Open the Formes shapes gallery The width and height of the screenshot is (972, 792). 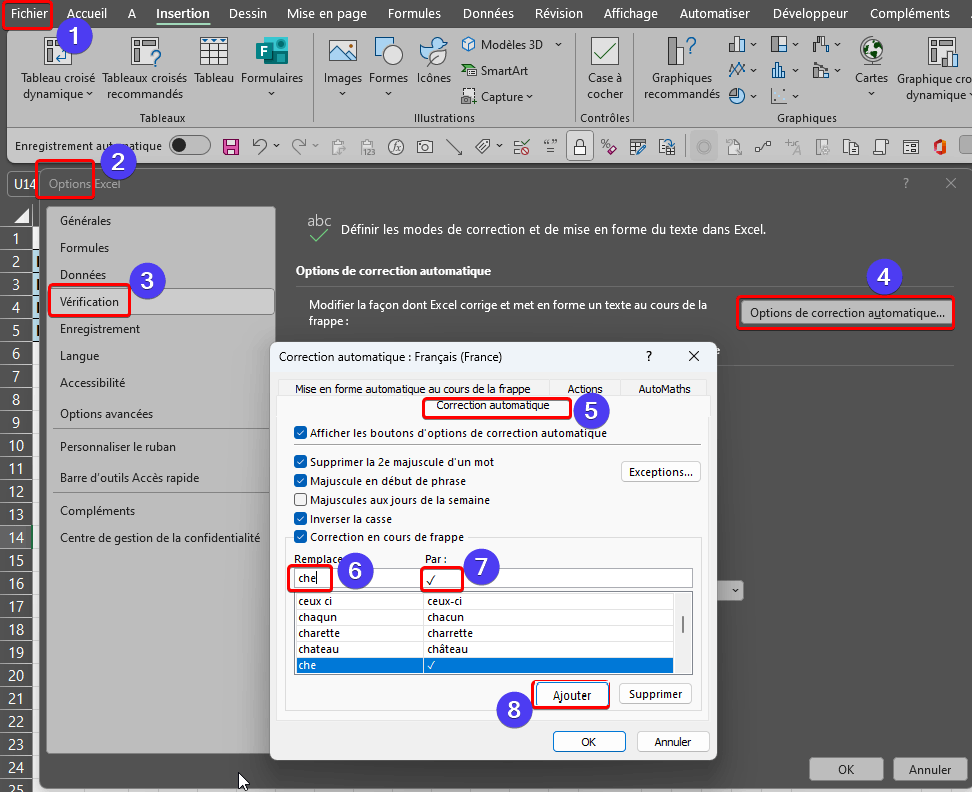388,51
